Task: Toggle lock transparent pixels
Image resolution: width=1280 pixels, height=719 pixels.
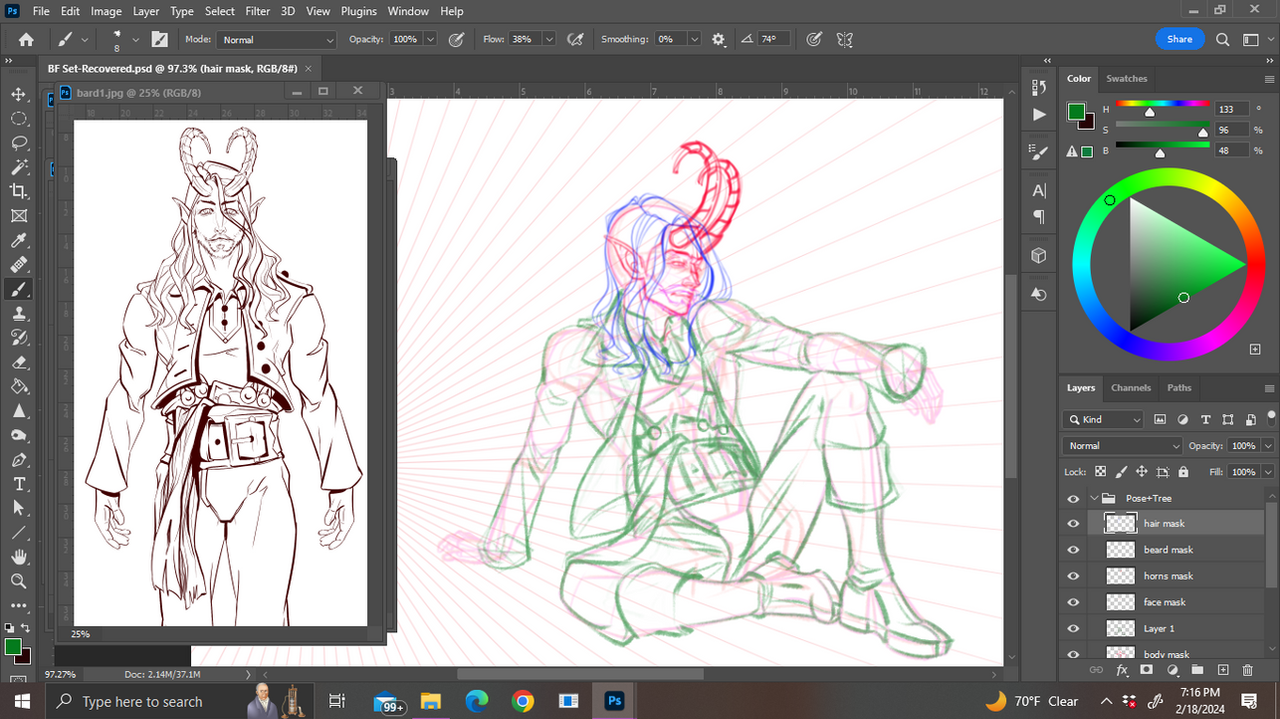Action: point(1100,472)
